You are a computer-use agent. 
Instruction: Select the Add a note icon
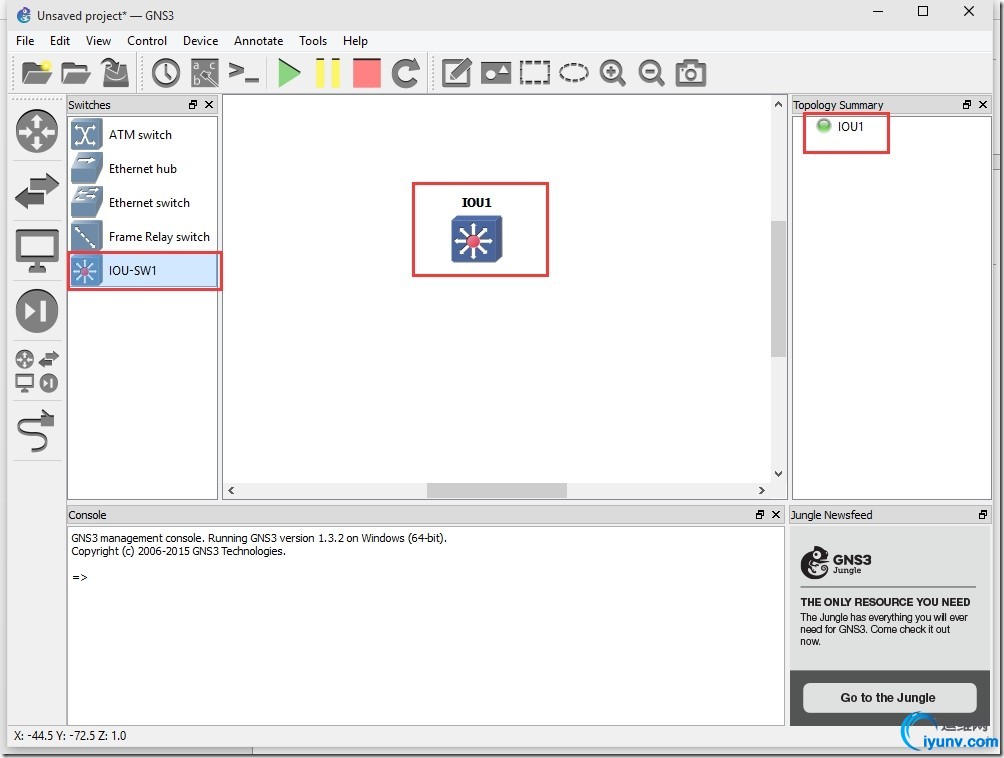pyautogui.click(x=457, y=72)
